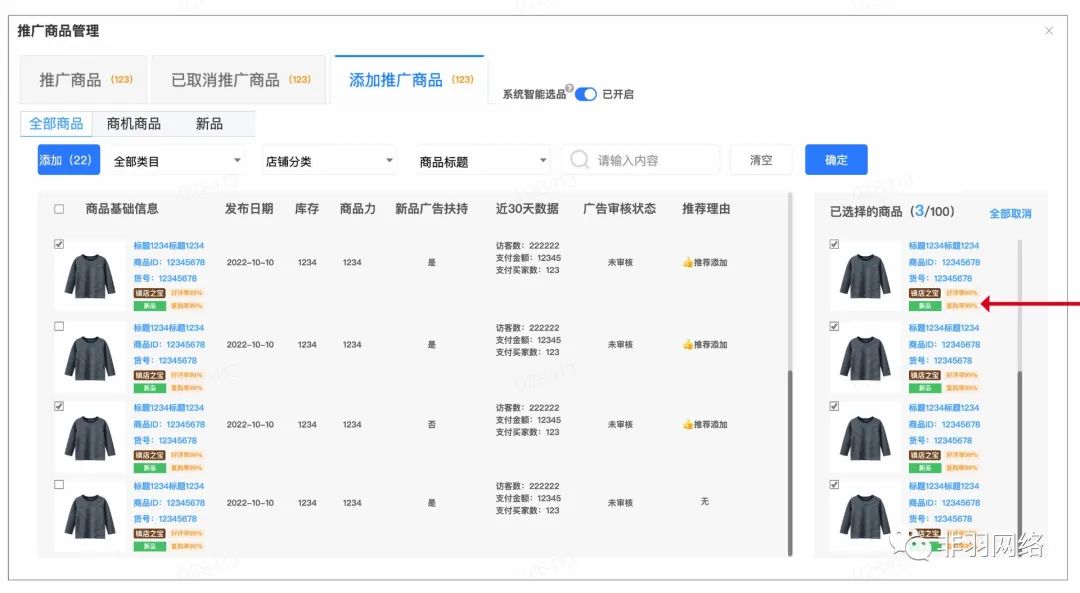1080x593 pixels.
Task: Click the thumbs-up 推荐添加 icon in first row
Action: click(688, 263)
